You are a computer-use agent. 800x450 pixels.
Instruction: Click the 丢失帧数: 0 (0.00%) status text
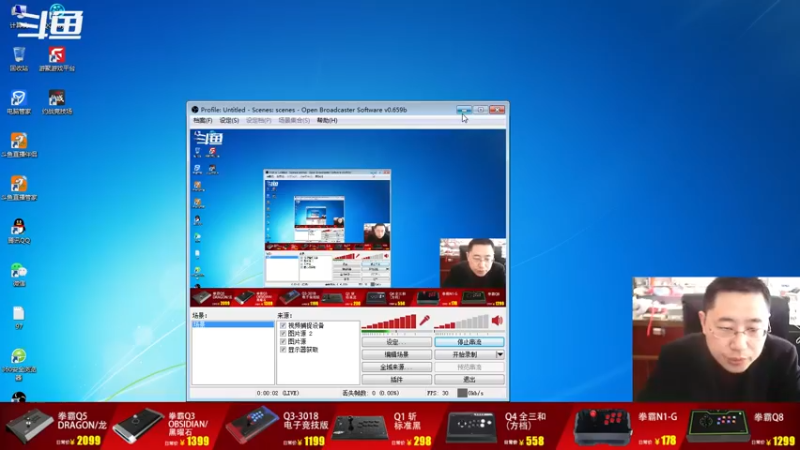coord(370,393)
